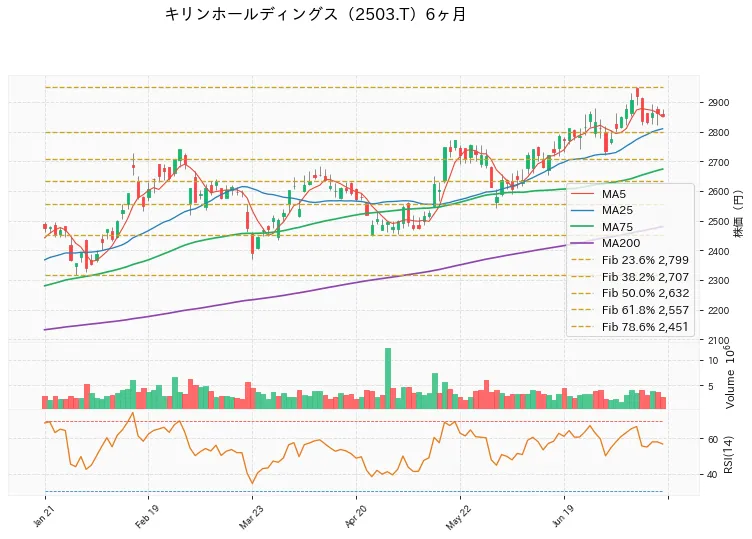Click the May 22 date axis label
The width and height of the screenshot is (752, 539).
(458, 517)
